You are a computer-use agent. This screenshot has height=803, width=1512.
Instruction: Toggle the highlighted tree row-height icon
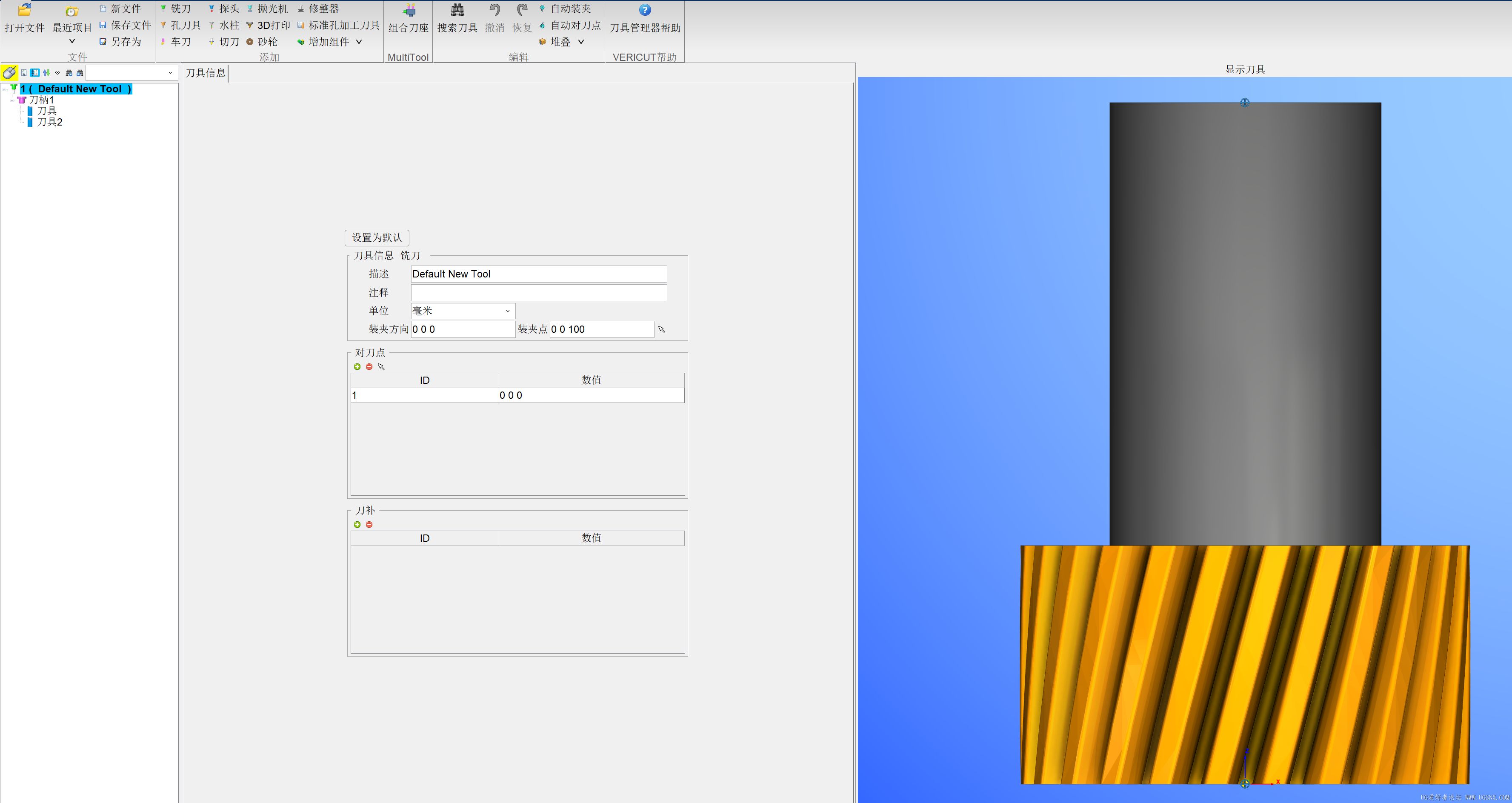pyautogui.click(x=34, y=73)
